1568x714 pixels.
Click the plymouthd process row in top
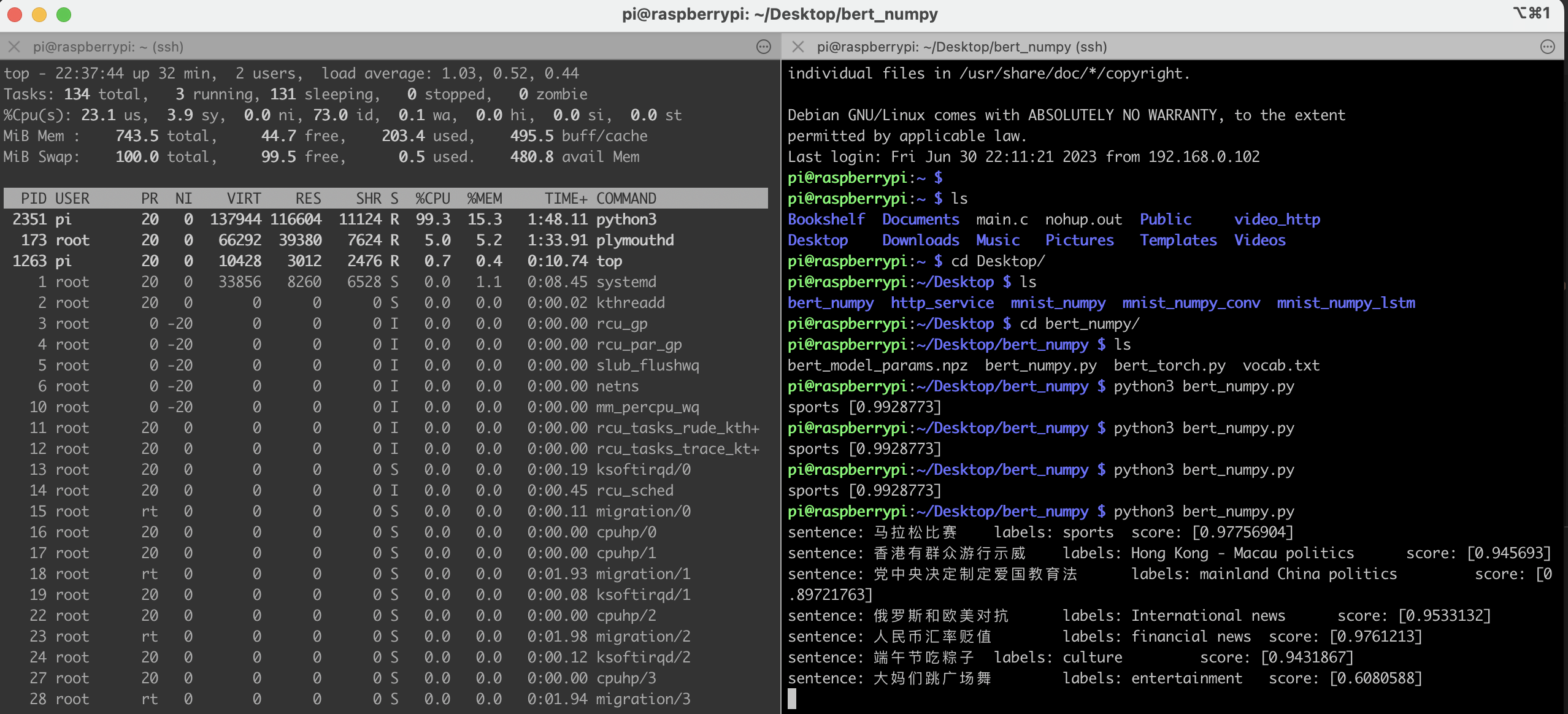pyautogui.click(x=386, y=240)
